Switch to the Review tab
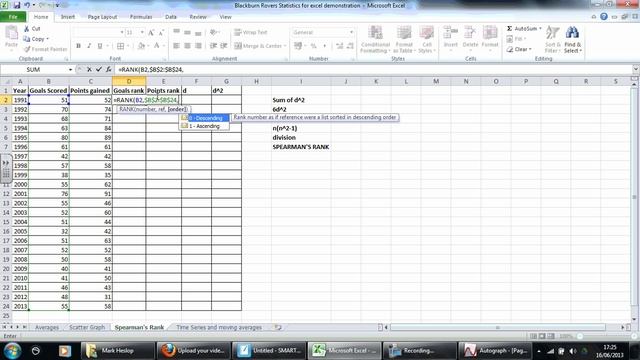Screen dimensions: 640x360 [198, 17]
